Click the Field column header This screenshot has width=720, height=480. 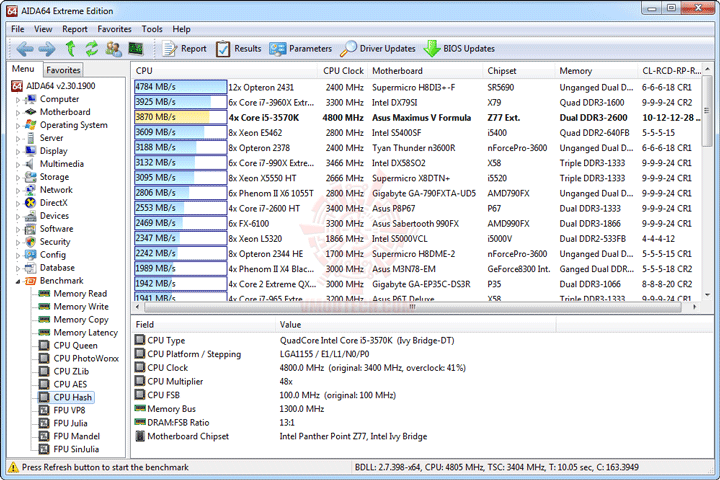point(203,325)
